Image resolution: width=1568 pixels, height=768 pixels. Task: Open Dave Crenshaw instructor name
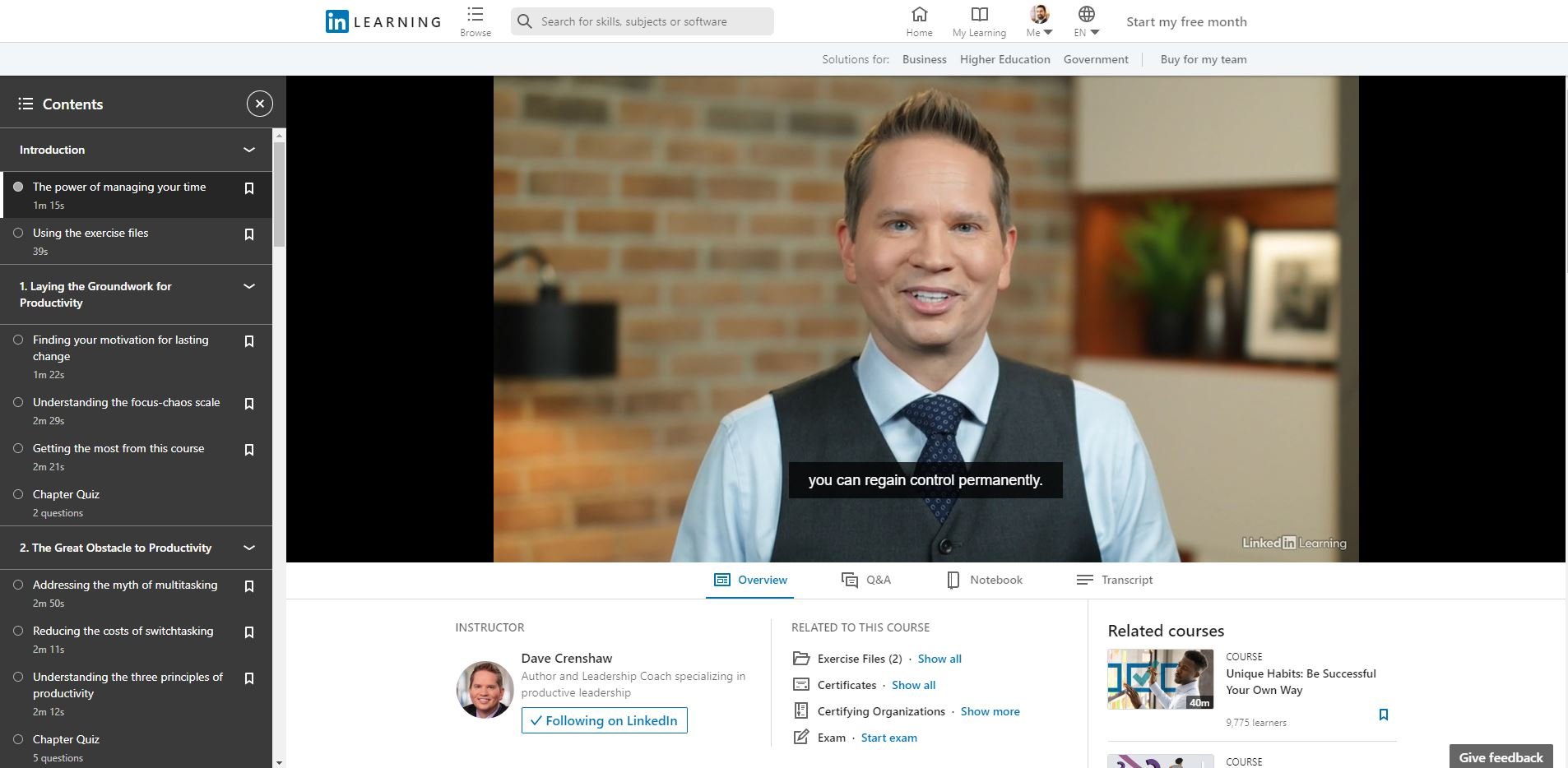(566, 658)
